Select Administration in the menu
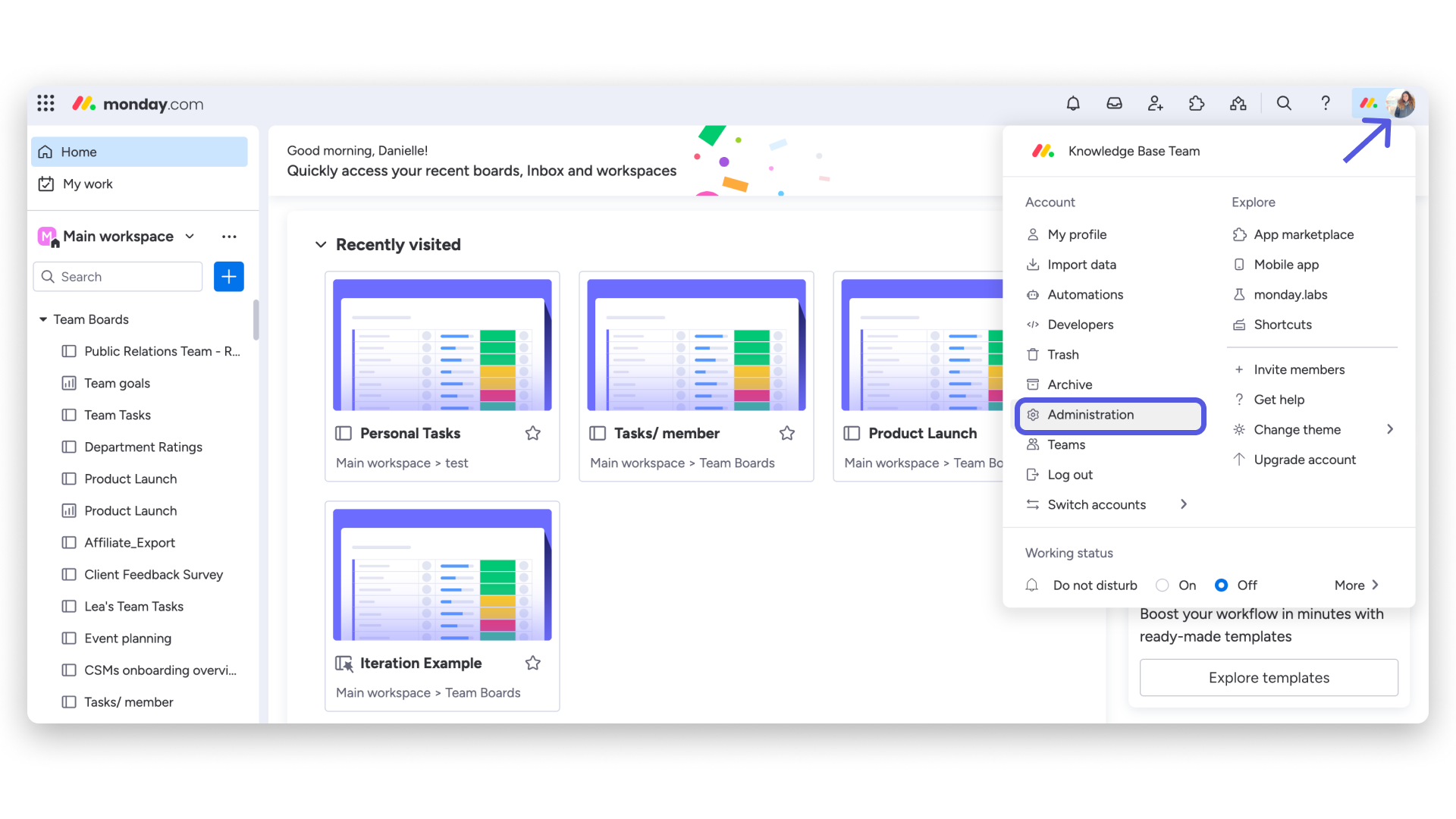The image size is (1456, 819). 1111,415
